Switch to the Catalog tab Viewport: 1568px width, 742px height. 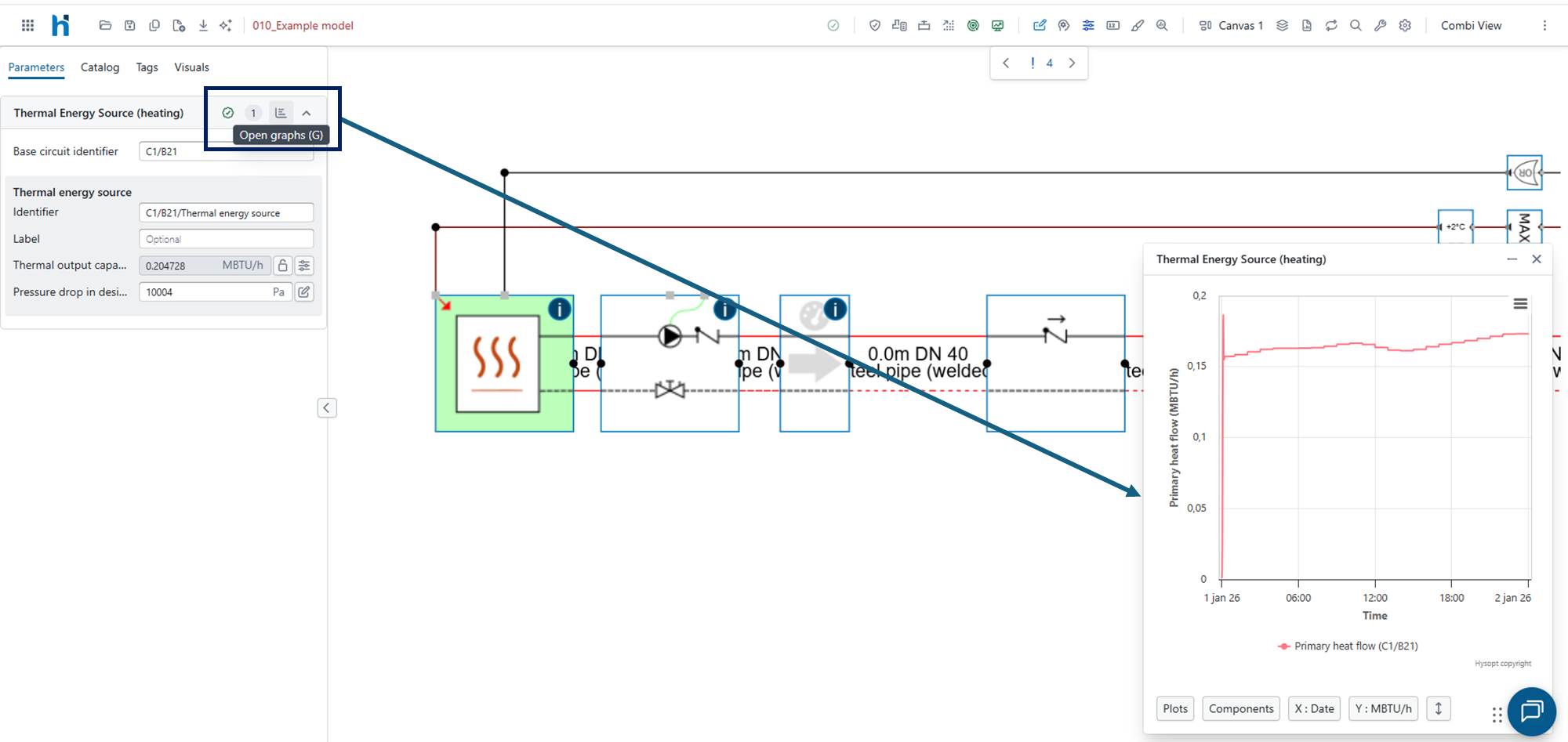click(x=100, y=67)
